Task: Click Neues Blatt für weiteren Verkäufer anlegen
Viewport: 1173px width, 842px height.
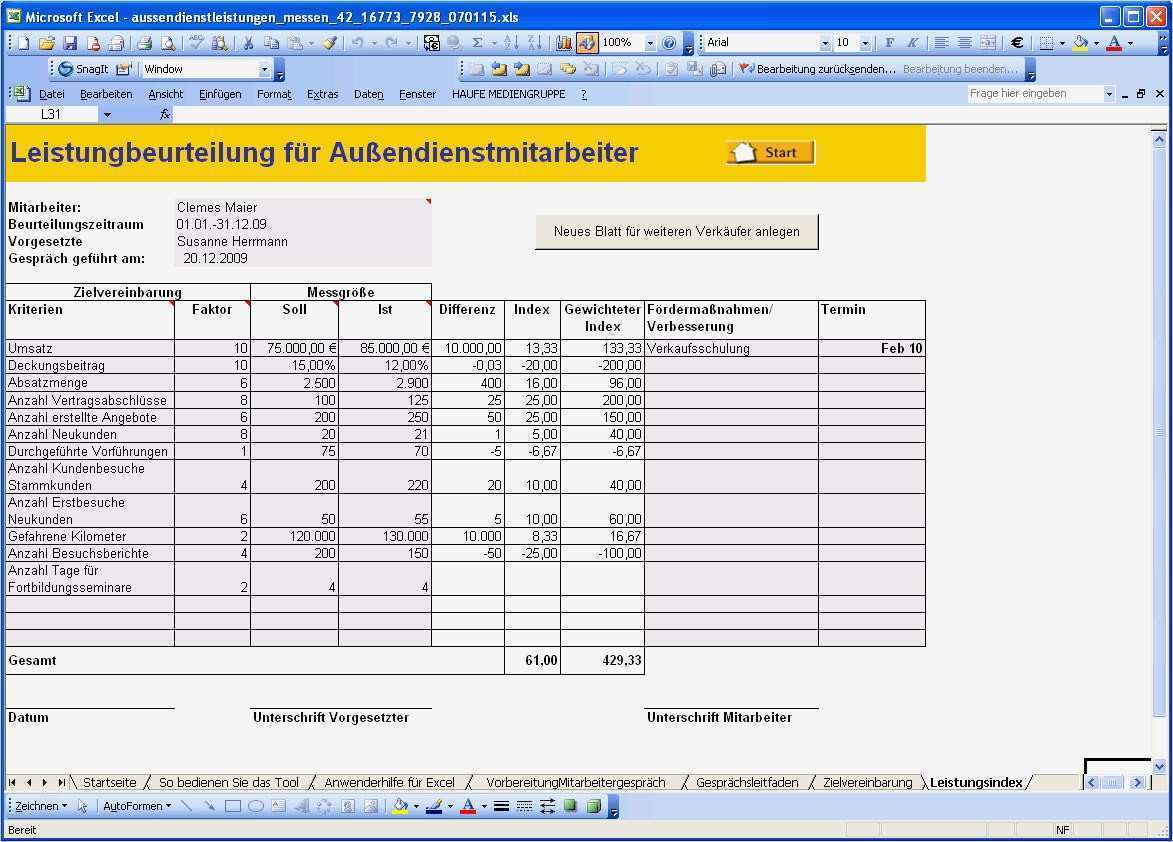Action: pos(676,232)
